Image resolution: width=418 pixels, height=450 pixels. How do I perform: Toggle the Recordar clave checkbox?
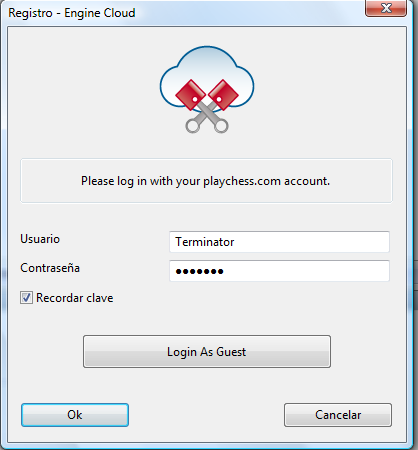tap(26, 298)
